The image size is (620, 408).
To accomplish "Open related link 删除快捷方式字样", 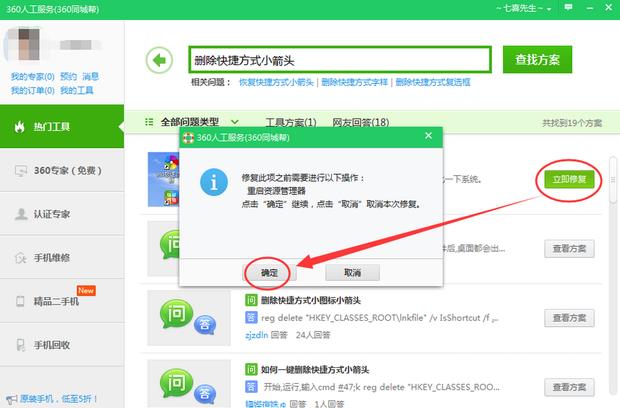I will tap(354, 82).
